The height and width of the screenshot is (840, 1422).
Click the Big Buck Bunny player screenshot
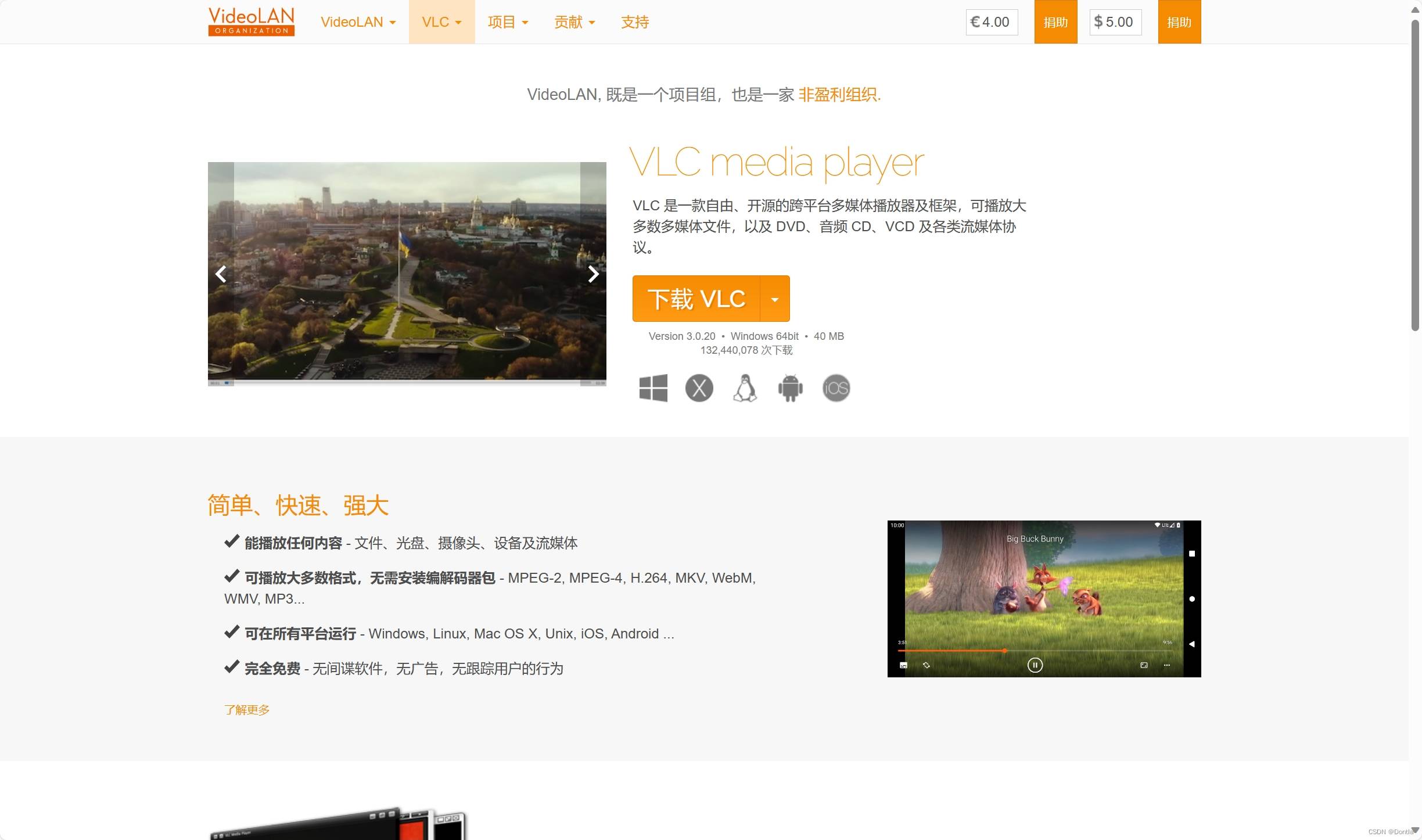1044,598
